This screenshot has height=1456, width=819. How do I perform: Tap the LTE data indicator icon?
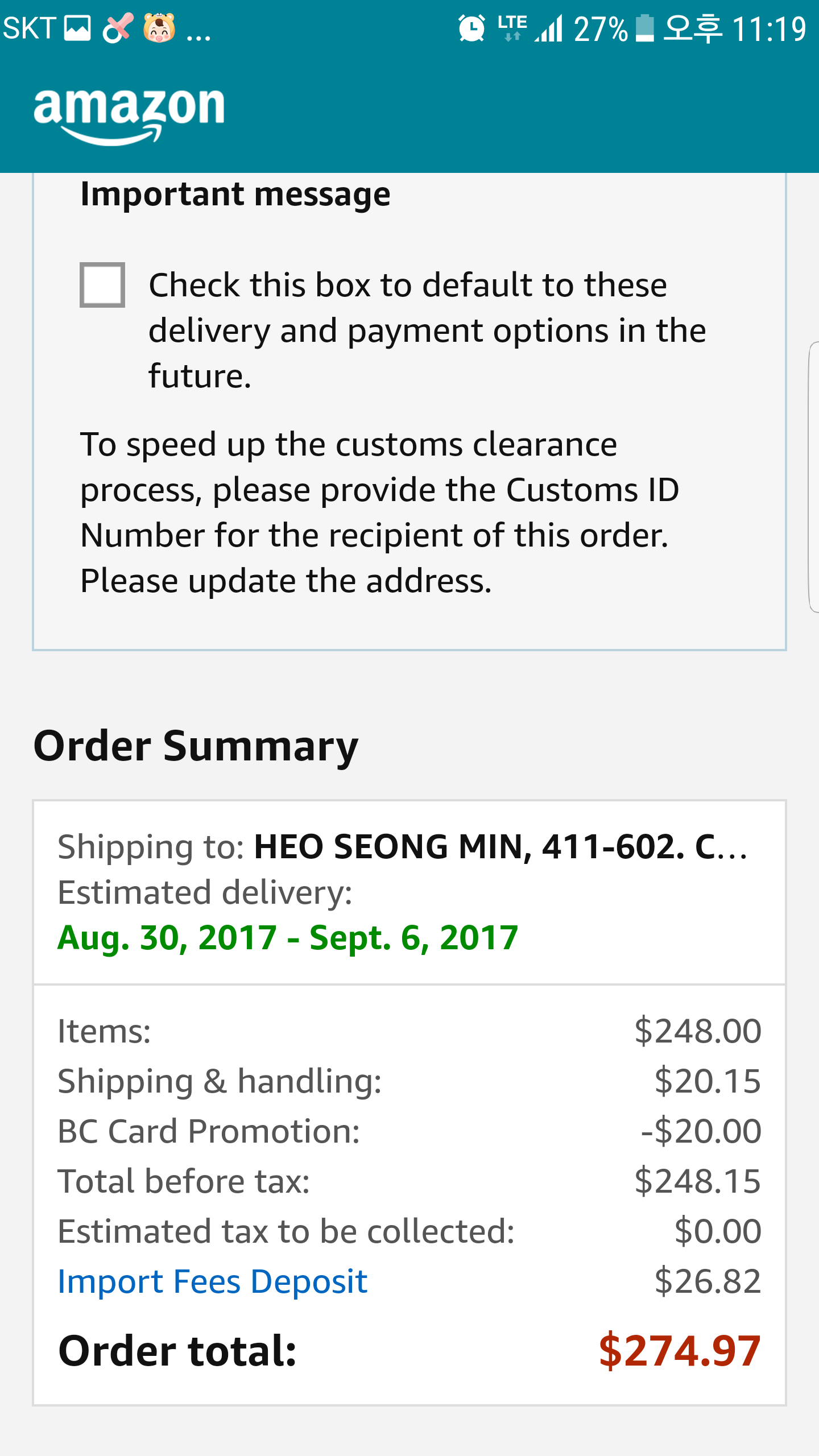(512, 28)
